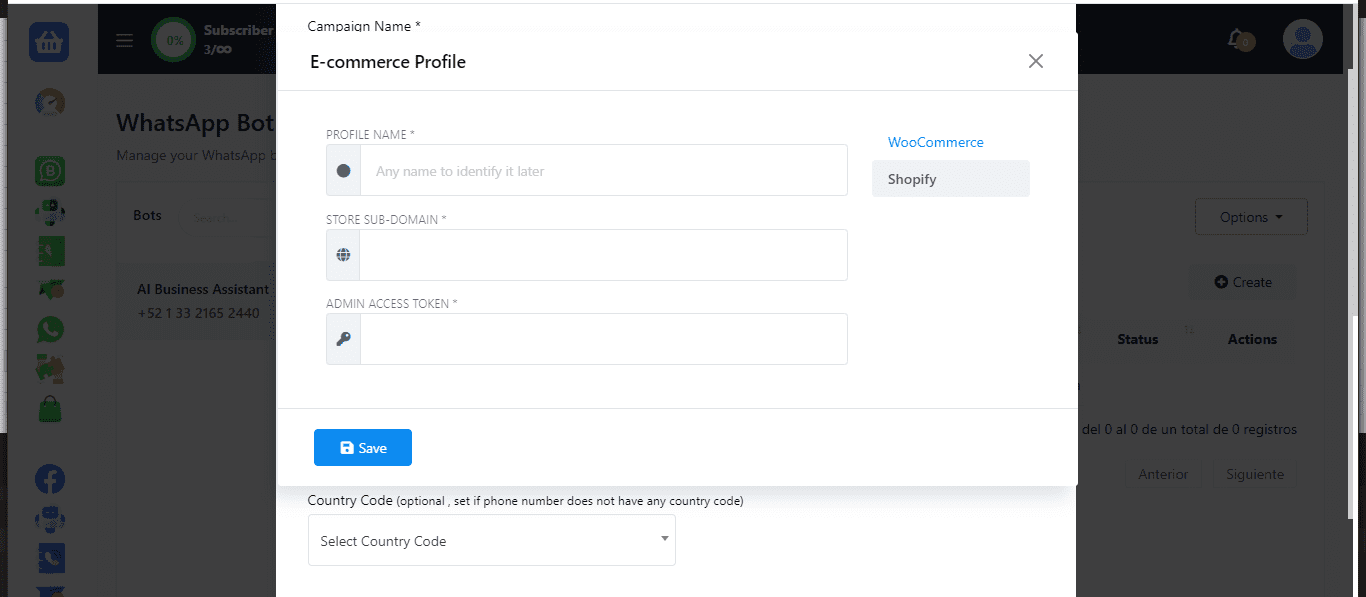Select the WooCommerce tab
The width and height of the screenshot is (1366, 597).
coord(935,142)
